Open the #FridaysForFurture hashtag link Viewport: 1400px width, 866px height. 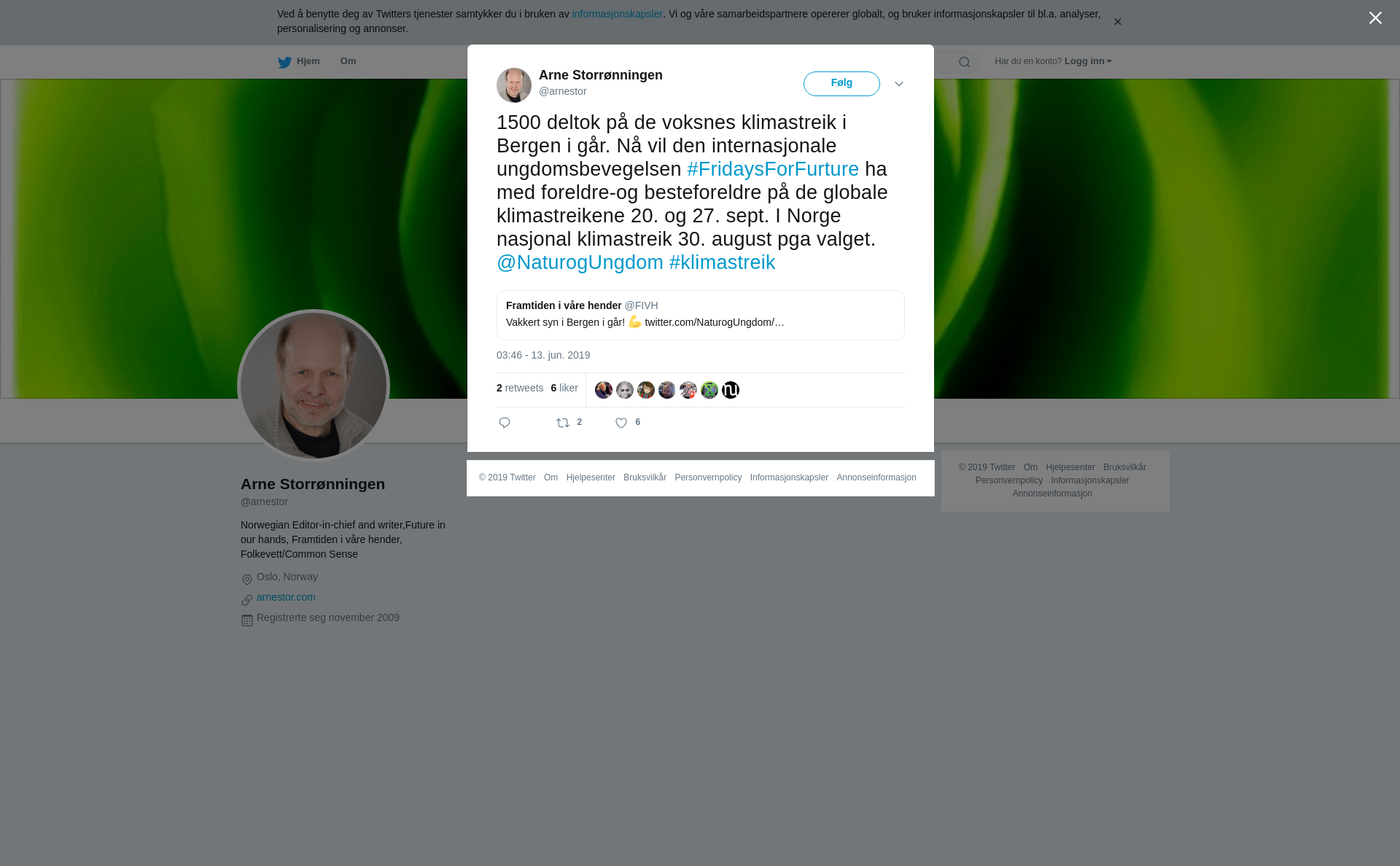773,169
